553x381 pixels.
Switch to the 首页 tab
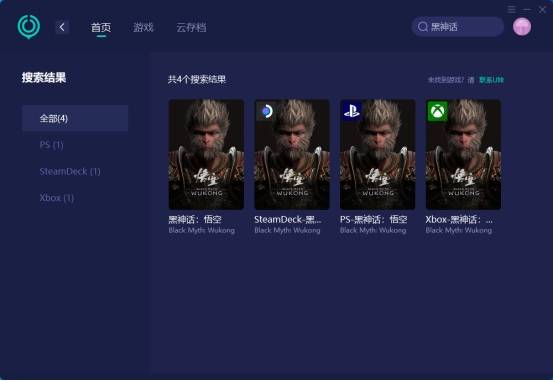point(101,27)
